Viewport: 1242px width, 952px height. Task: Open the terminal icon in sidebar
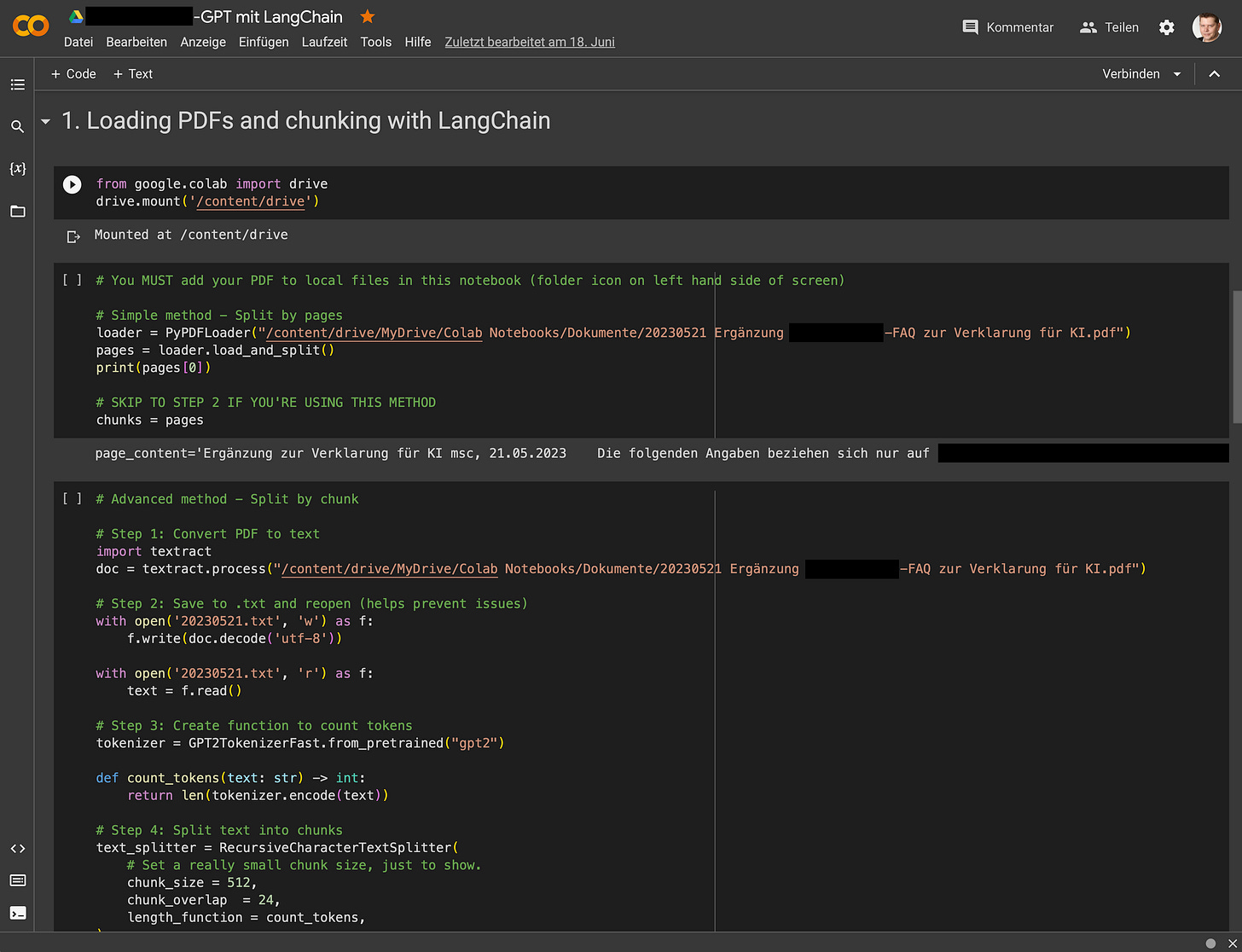[x=17, y=913]
